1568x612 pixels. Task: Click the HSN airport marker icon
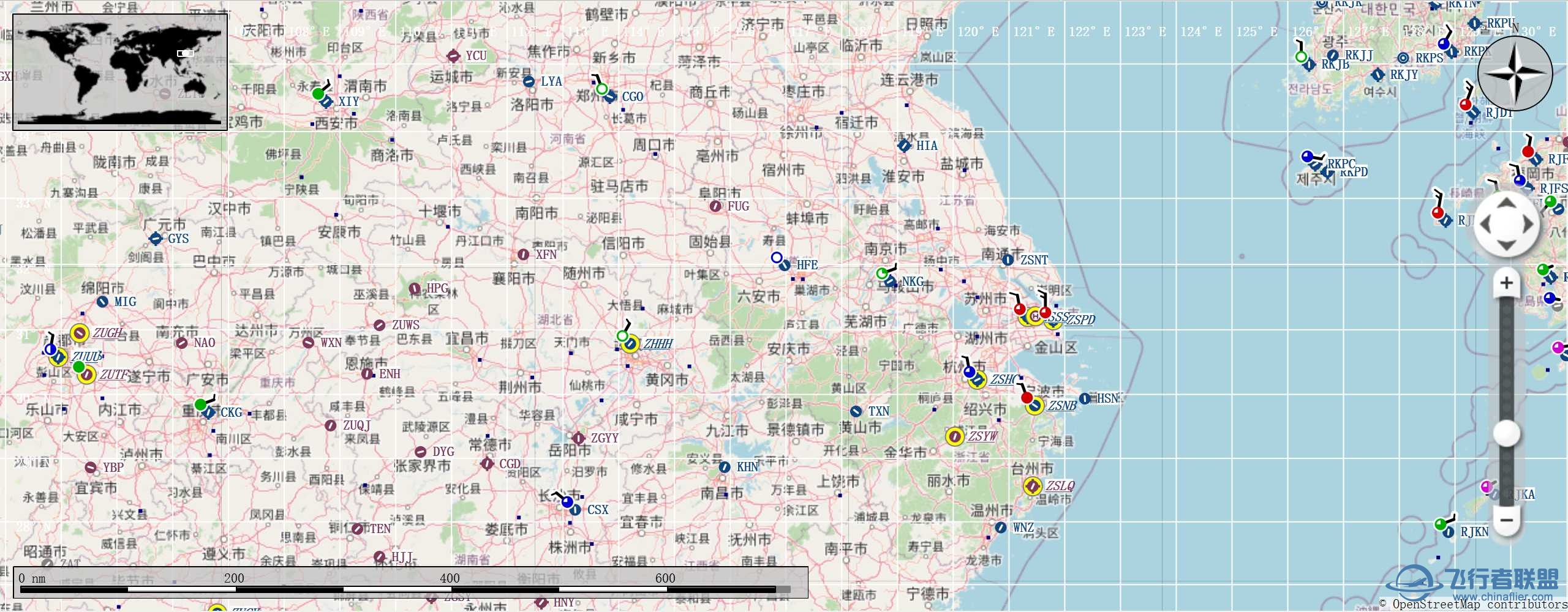(1085, 398)
